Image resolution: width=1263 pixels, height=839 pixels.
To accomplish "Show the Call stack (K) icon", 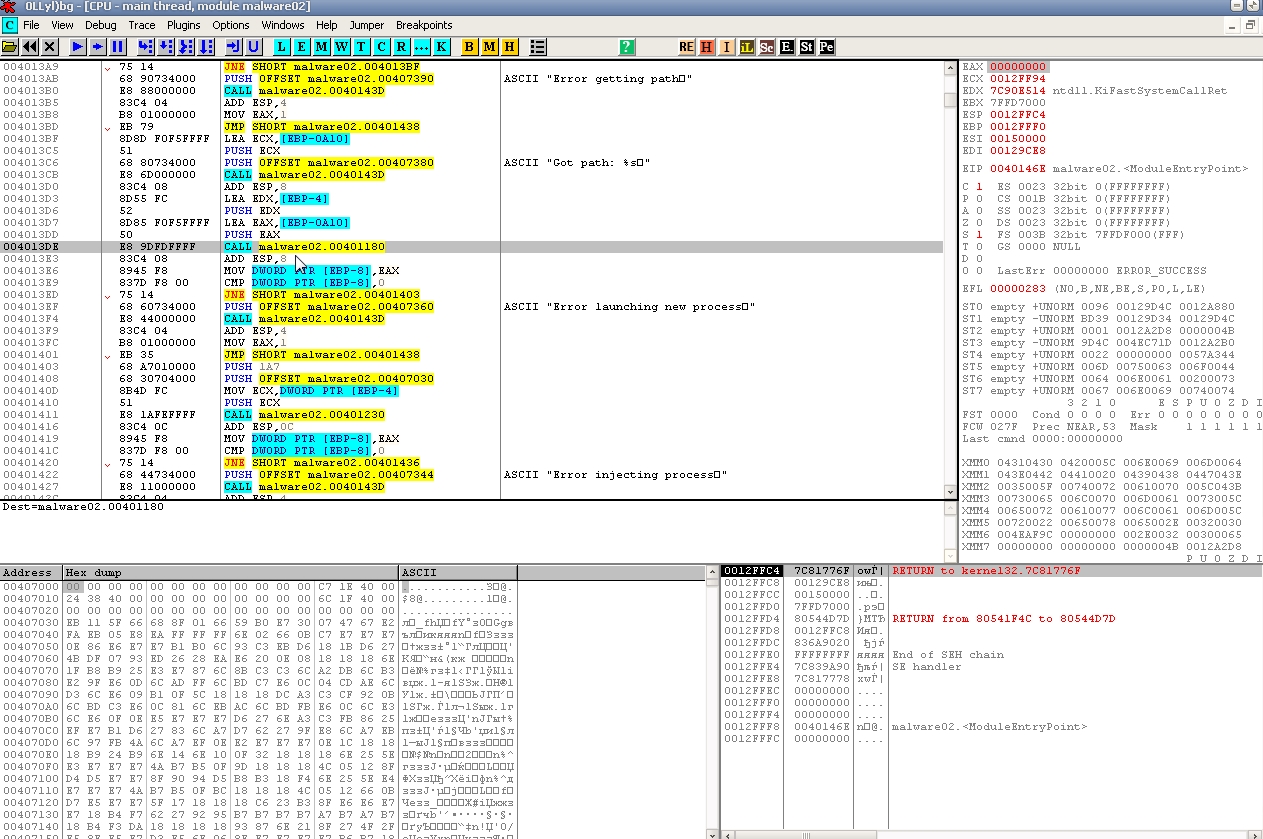I will click(x=441, y=47).
